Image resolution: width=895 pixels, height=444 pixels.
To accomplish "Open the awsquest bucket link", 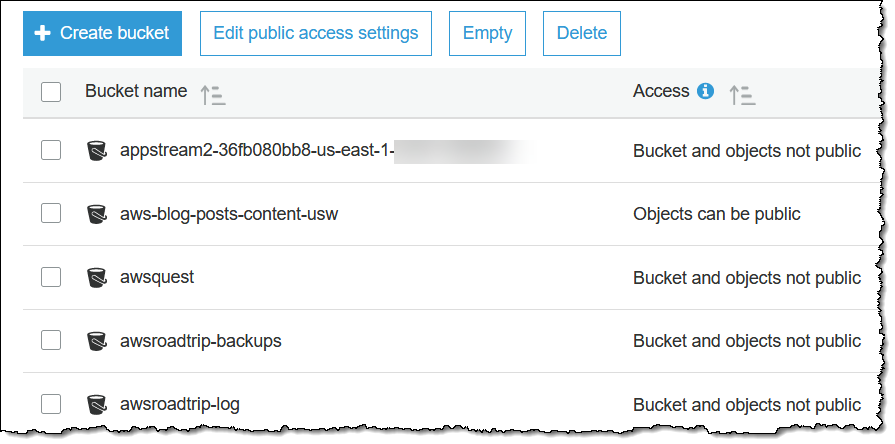I will [156, 277].
